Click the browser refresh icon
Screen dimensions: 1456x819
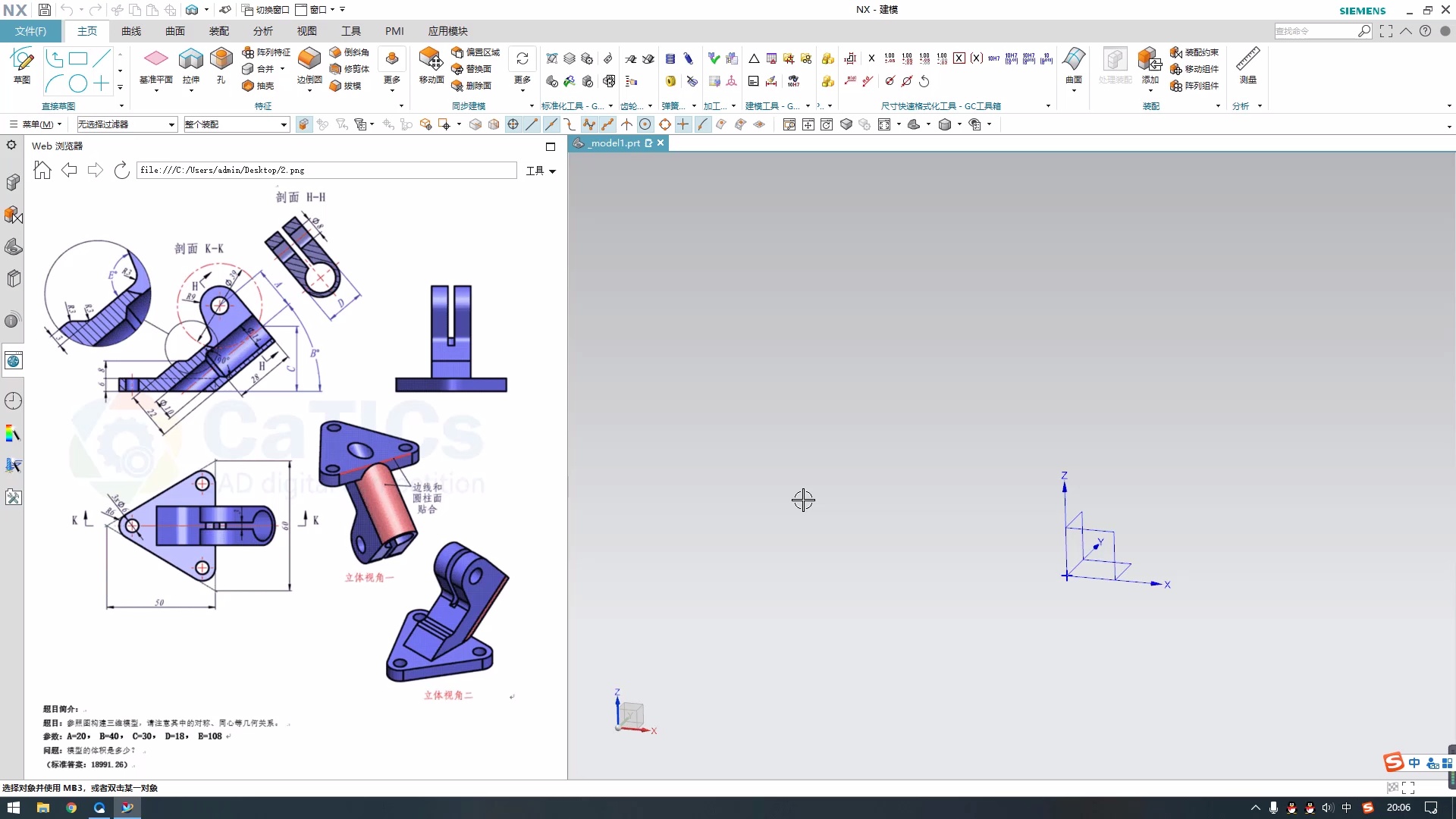pos(121,171)
